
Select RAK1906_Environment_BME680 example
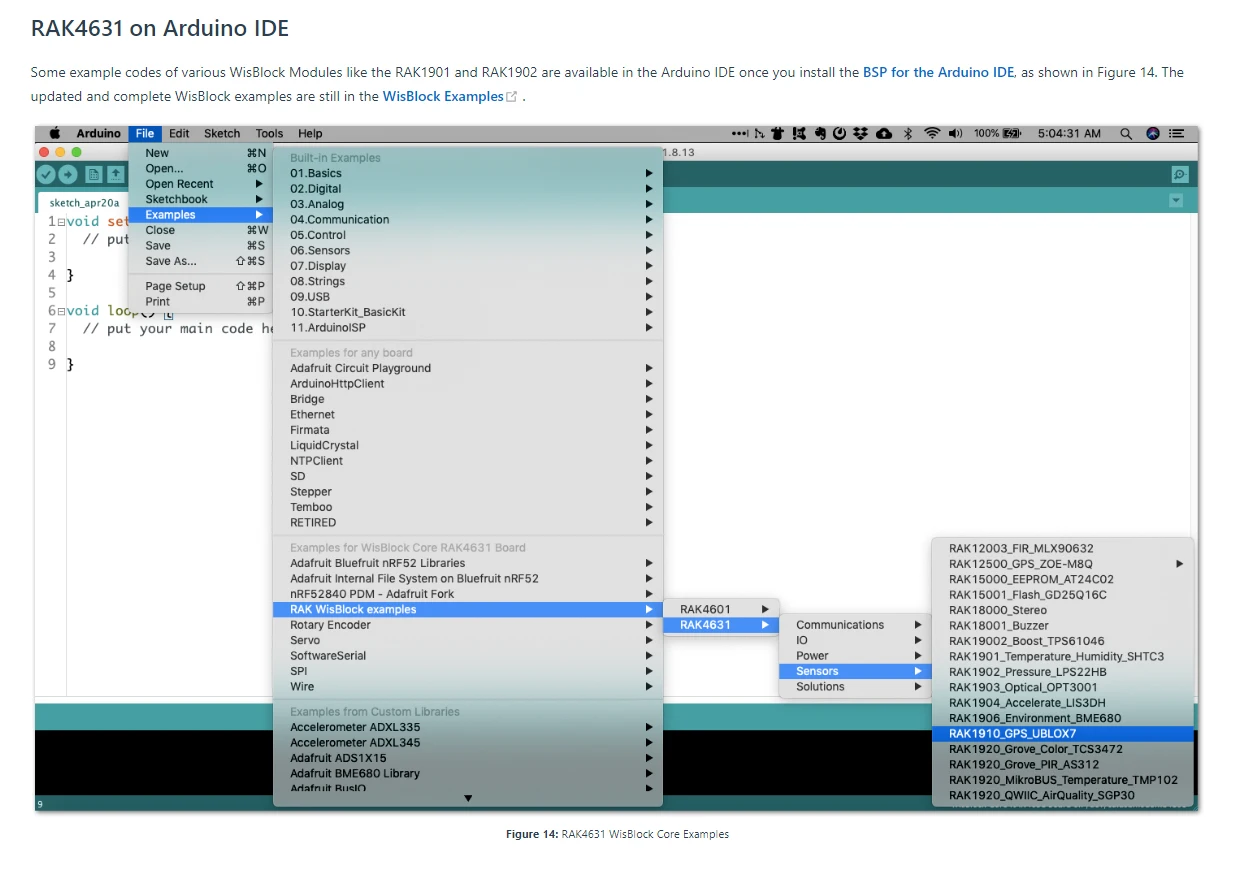1063,718
